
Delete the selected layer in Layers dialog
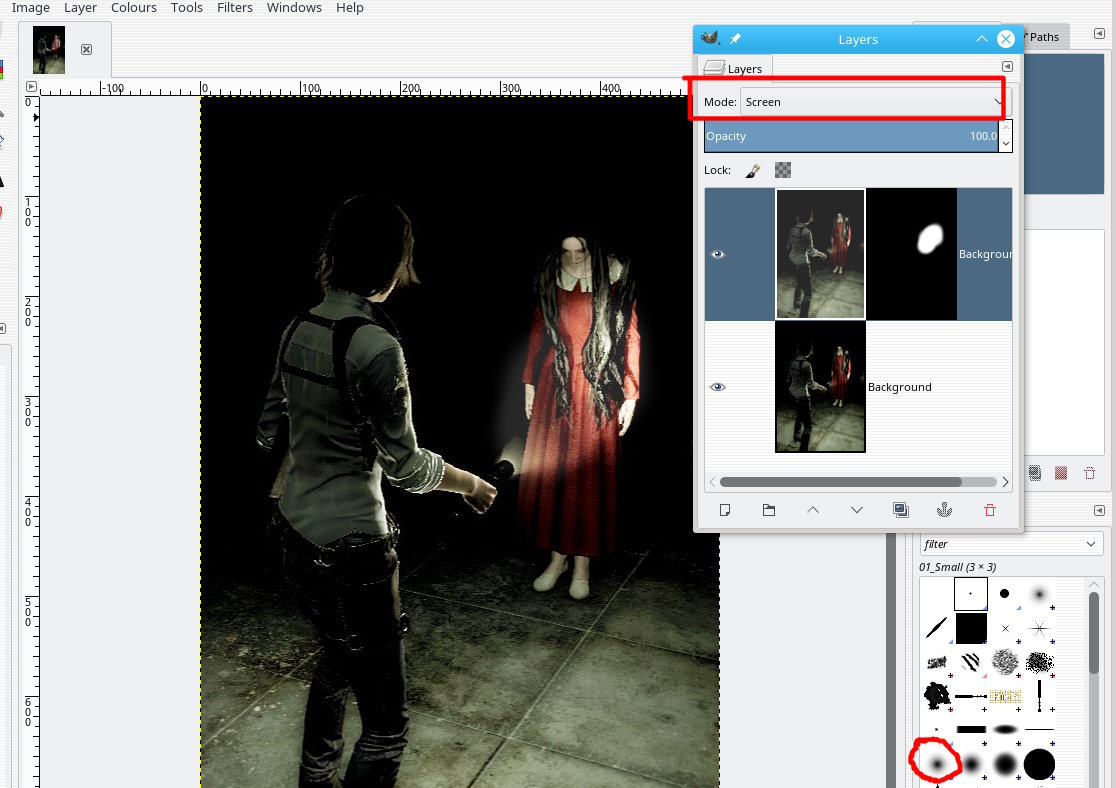tap(989, 510)
